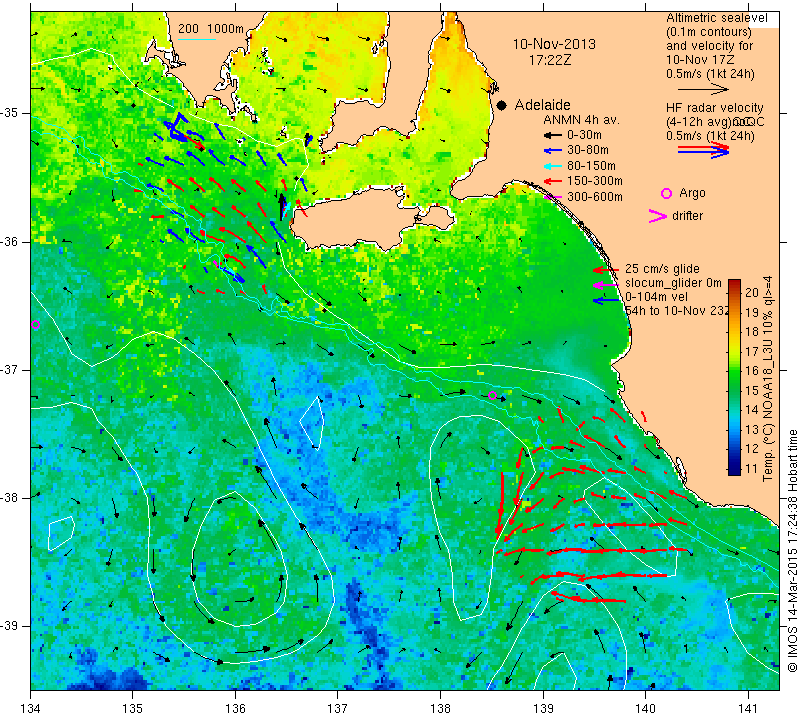The image size is (800, 720).
Task: Click the 80-150m depth label
Action: click(591, 166)
